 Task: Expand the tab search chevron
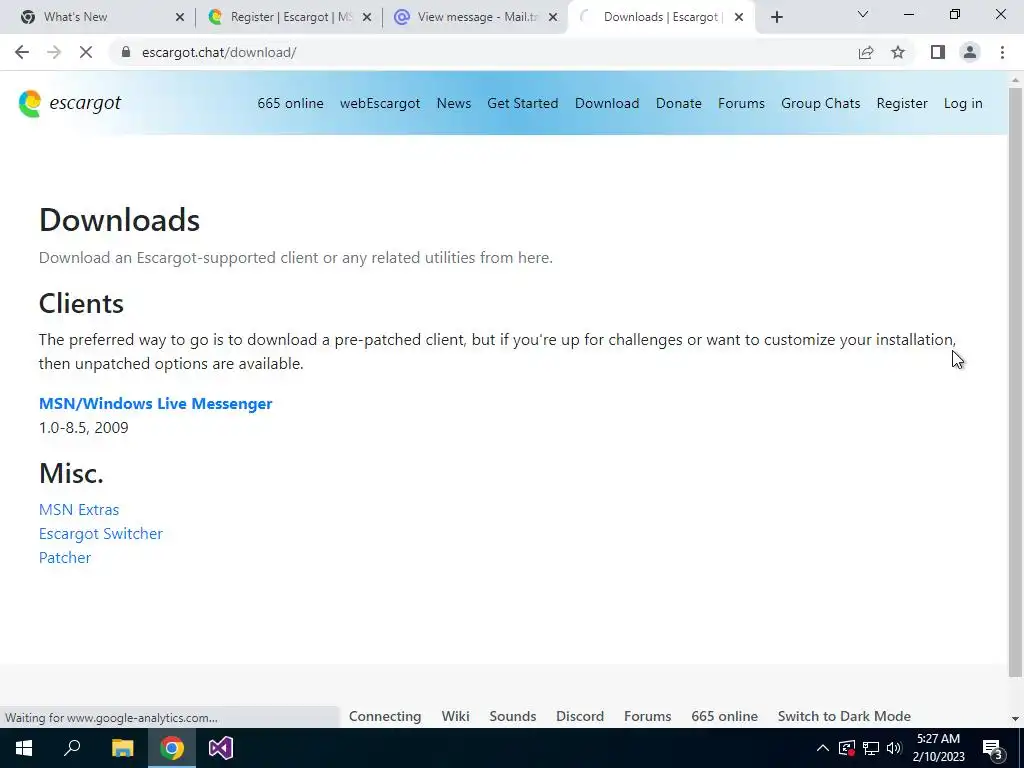click(863, 14)
